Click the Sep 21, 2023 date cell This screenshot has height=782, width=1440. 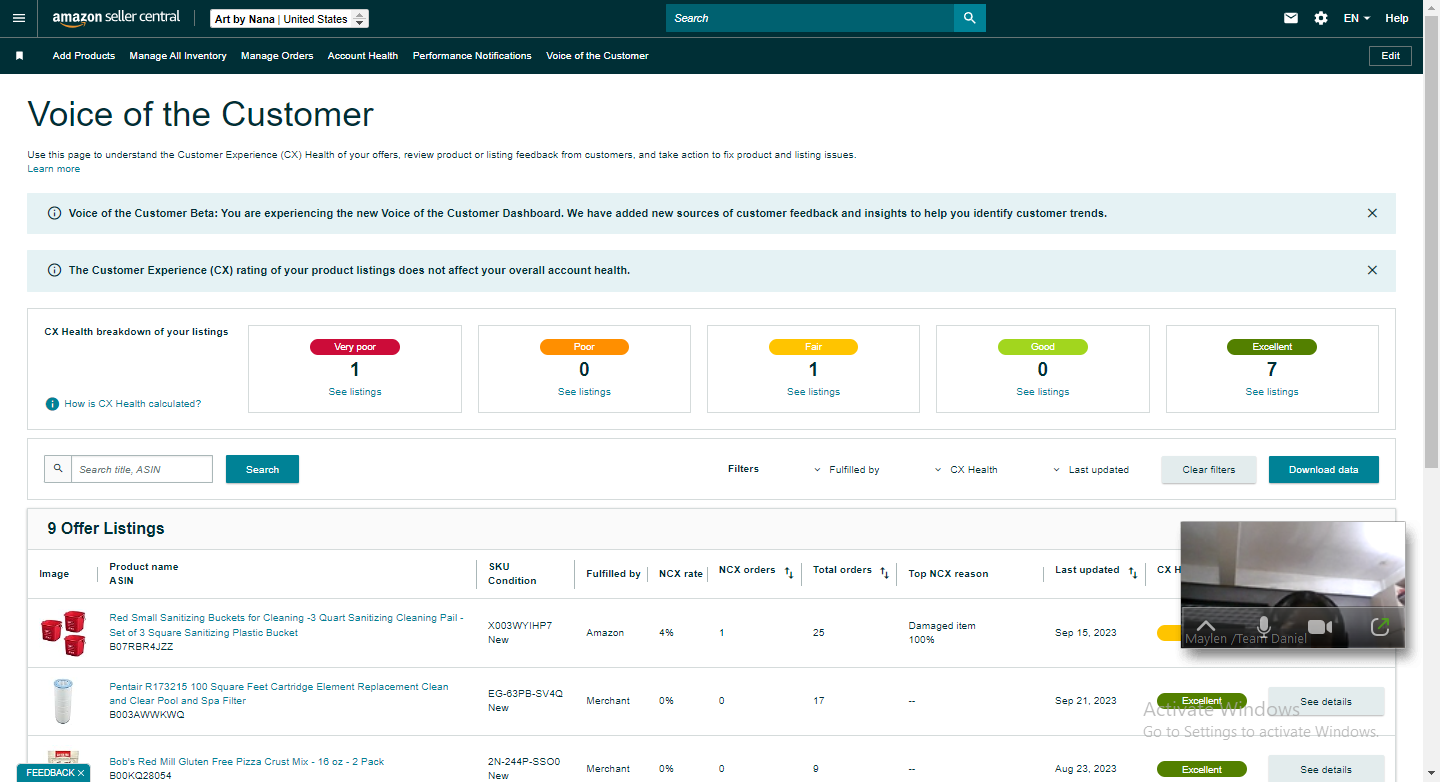(x=1086, y=701)
